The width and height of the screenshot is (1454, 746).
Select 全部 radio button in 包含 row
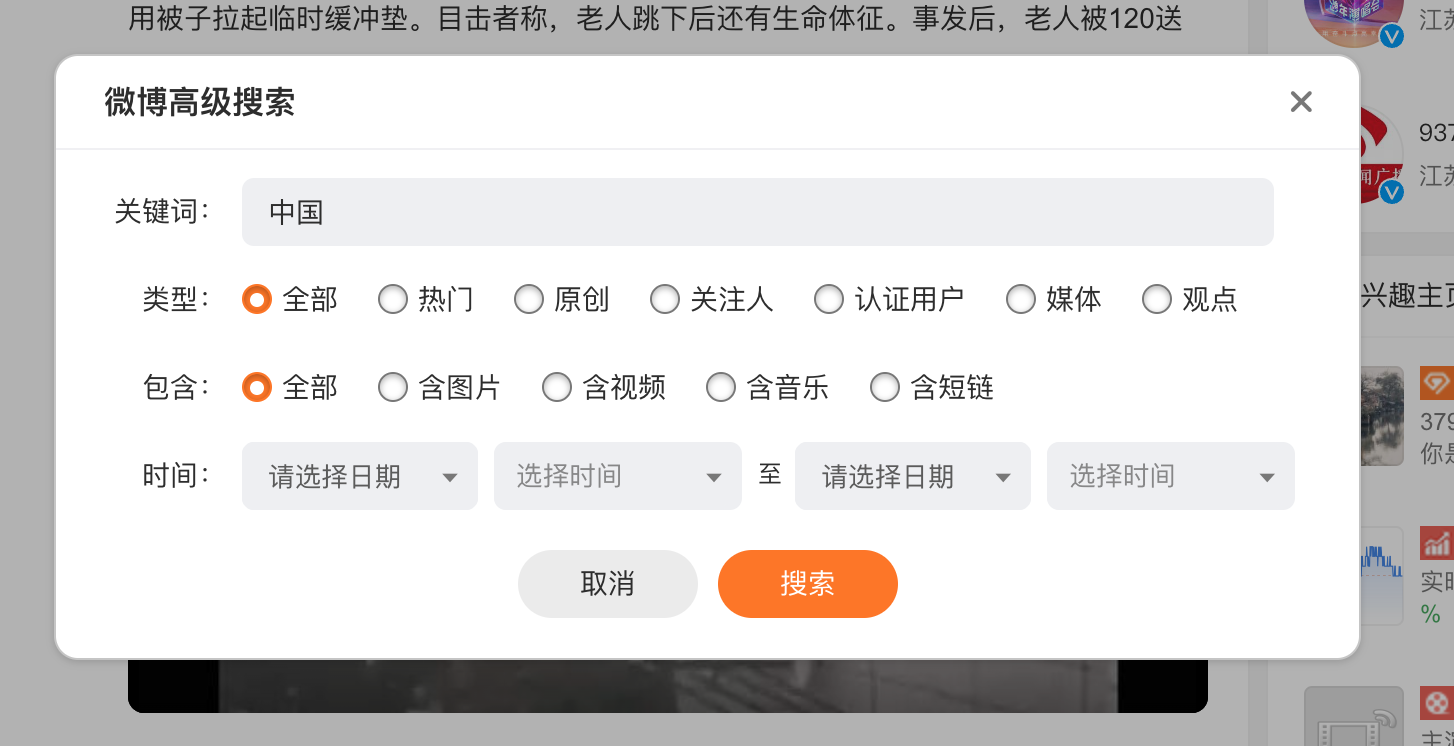point(257,387)
